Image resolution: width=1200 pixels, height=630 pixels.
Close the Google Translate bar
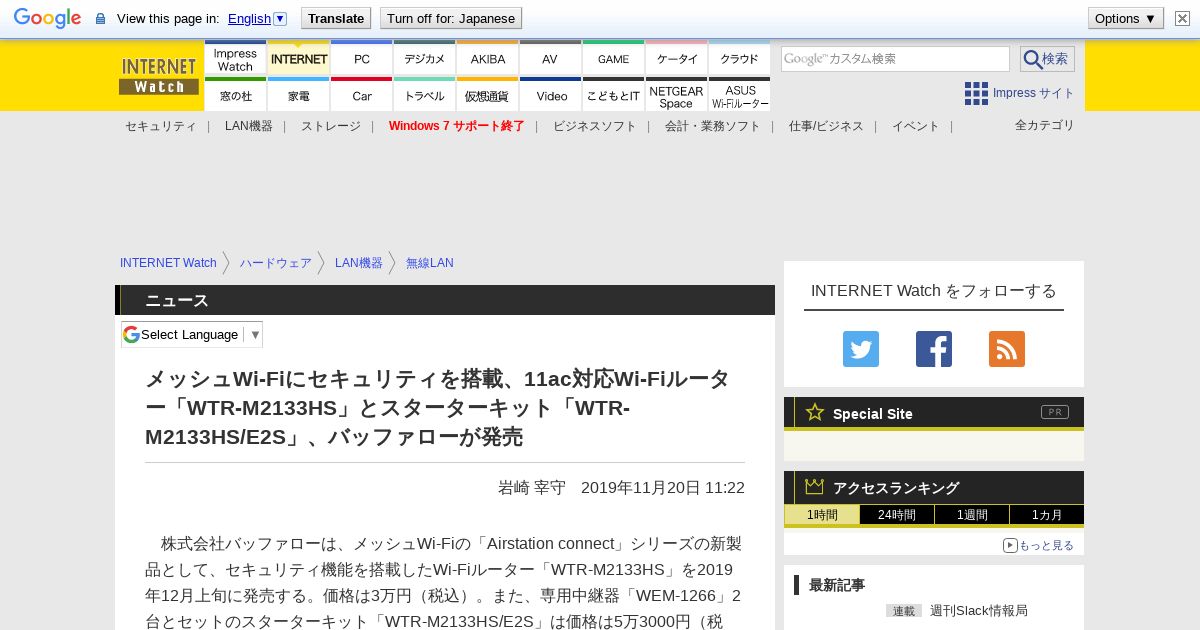click(1182, 18)
